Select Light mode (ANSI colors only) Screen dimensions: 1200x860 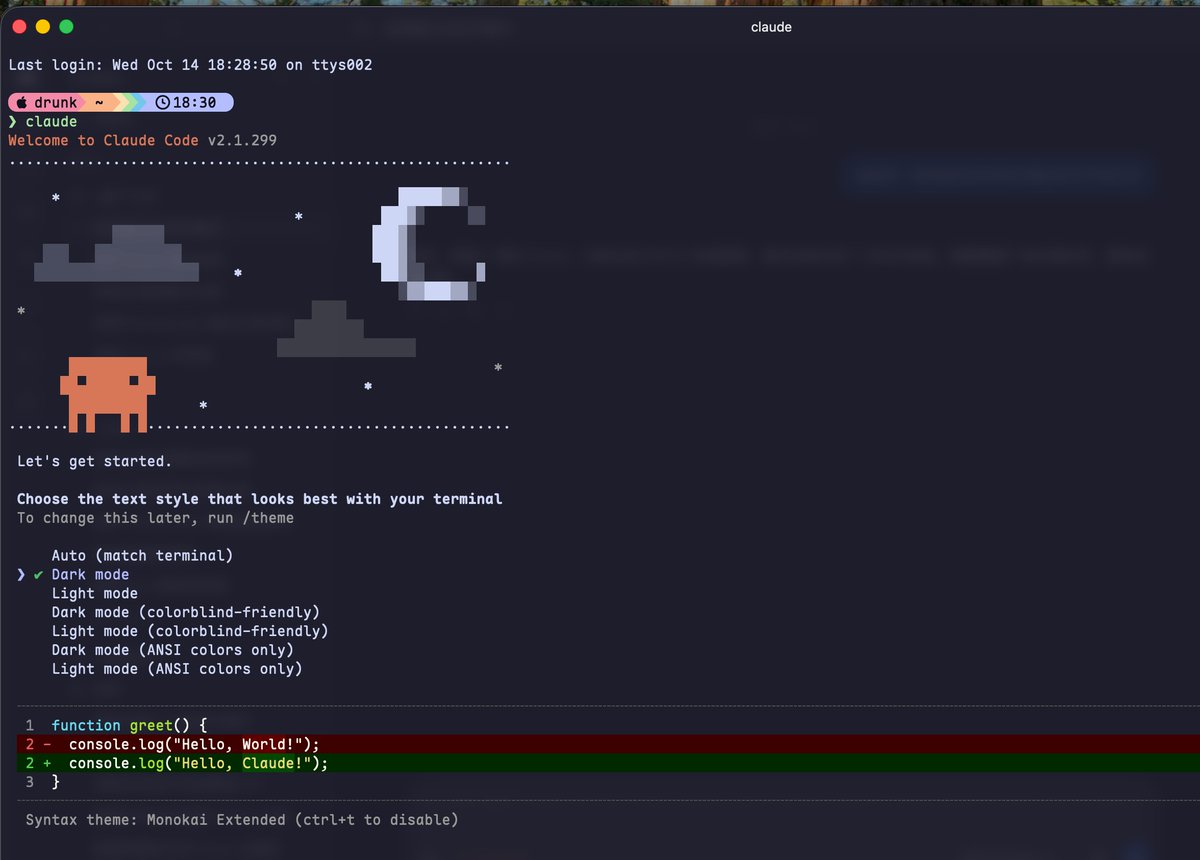[177, 669]
